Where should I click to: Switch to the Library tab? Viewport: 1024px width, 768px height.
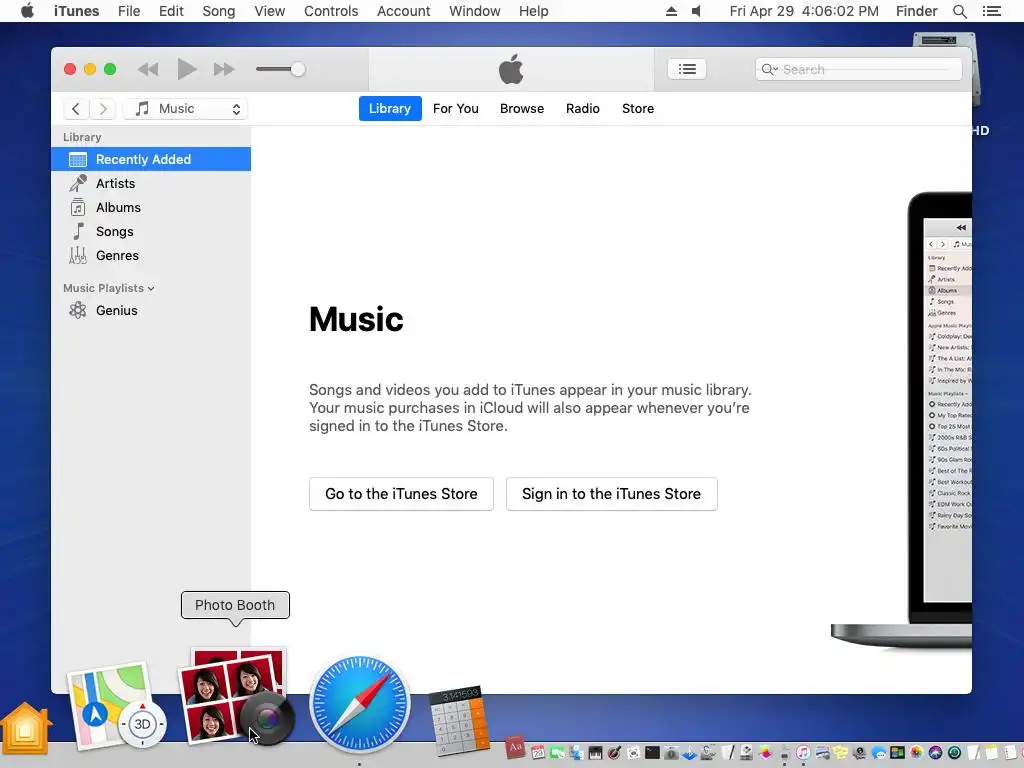point(390,108)
